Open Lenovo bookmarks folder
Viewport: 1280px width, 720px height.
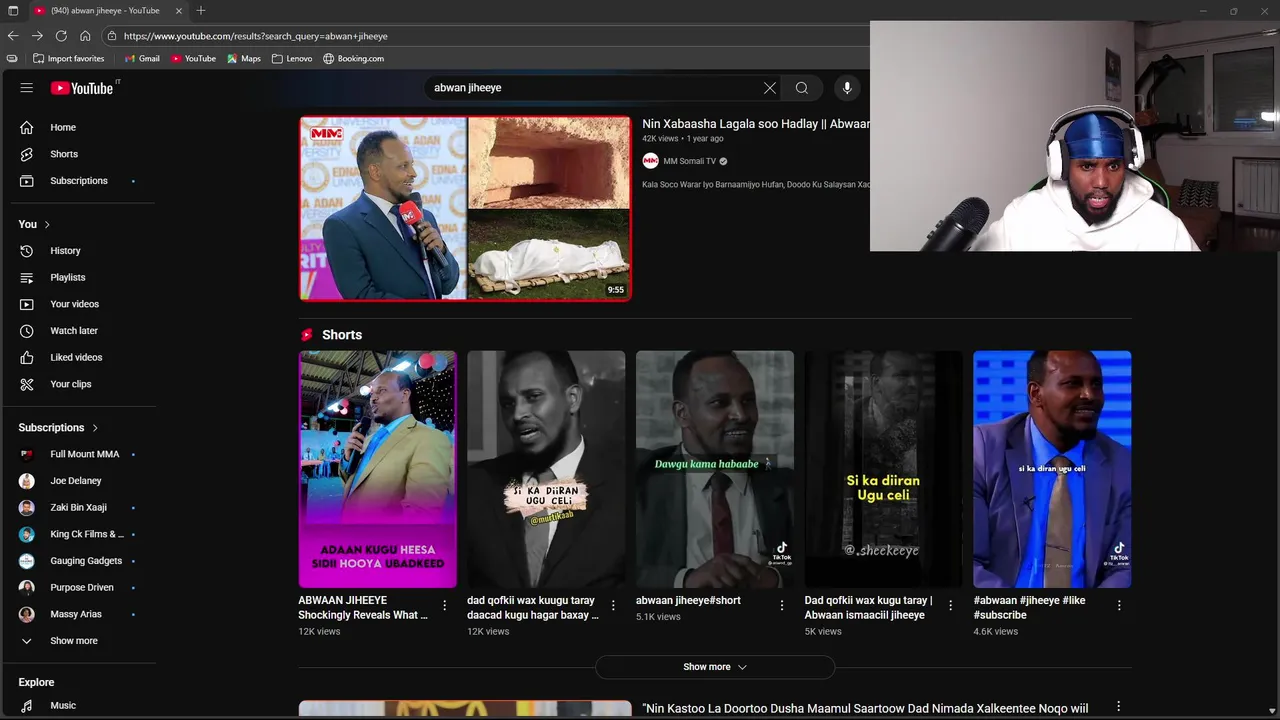tap(292, 59)
